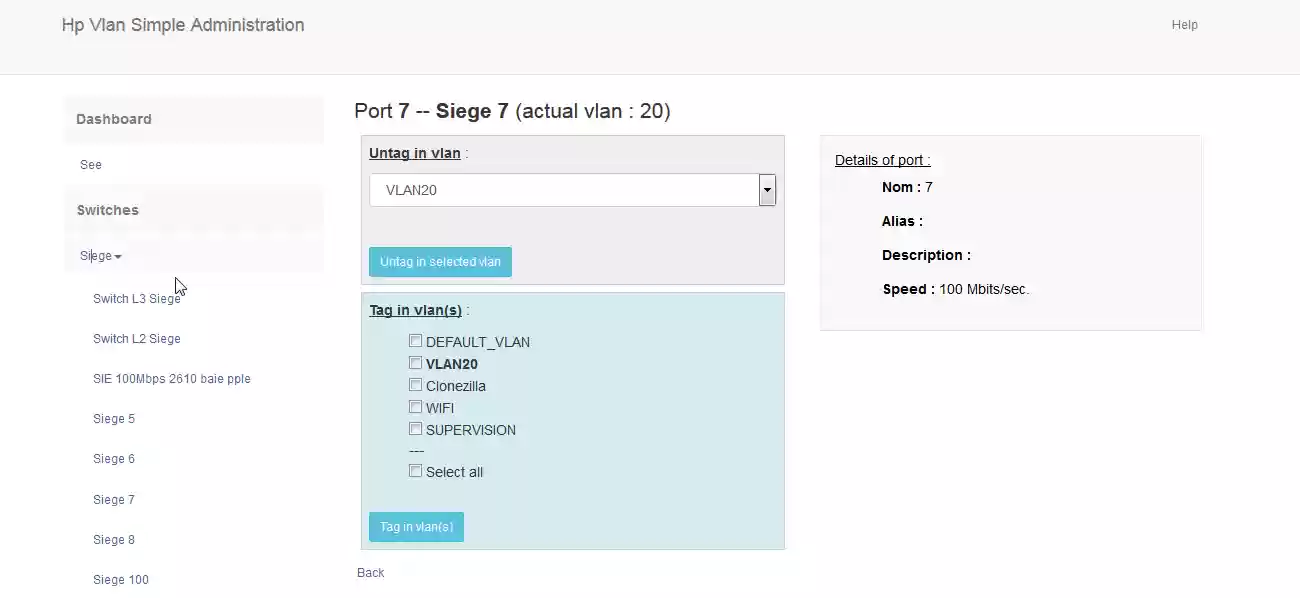
Task: Expand the Siege switches group caret
Action: coord(117,257)
